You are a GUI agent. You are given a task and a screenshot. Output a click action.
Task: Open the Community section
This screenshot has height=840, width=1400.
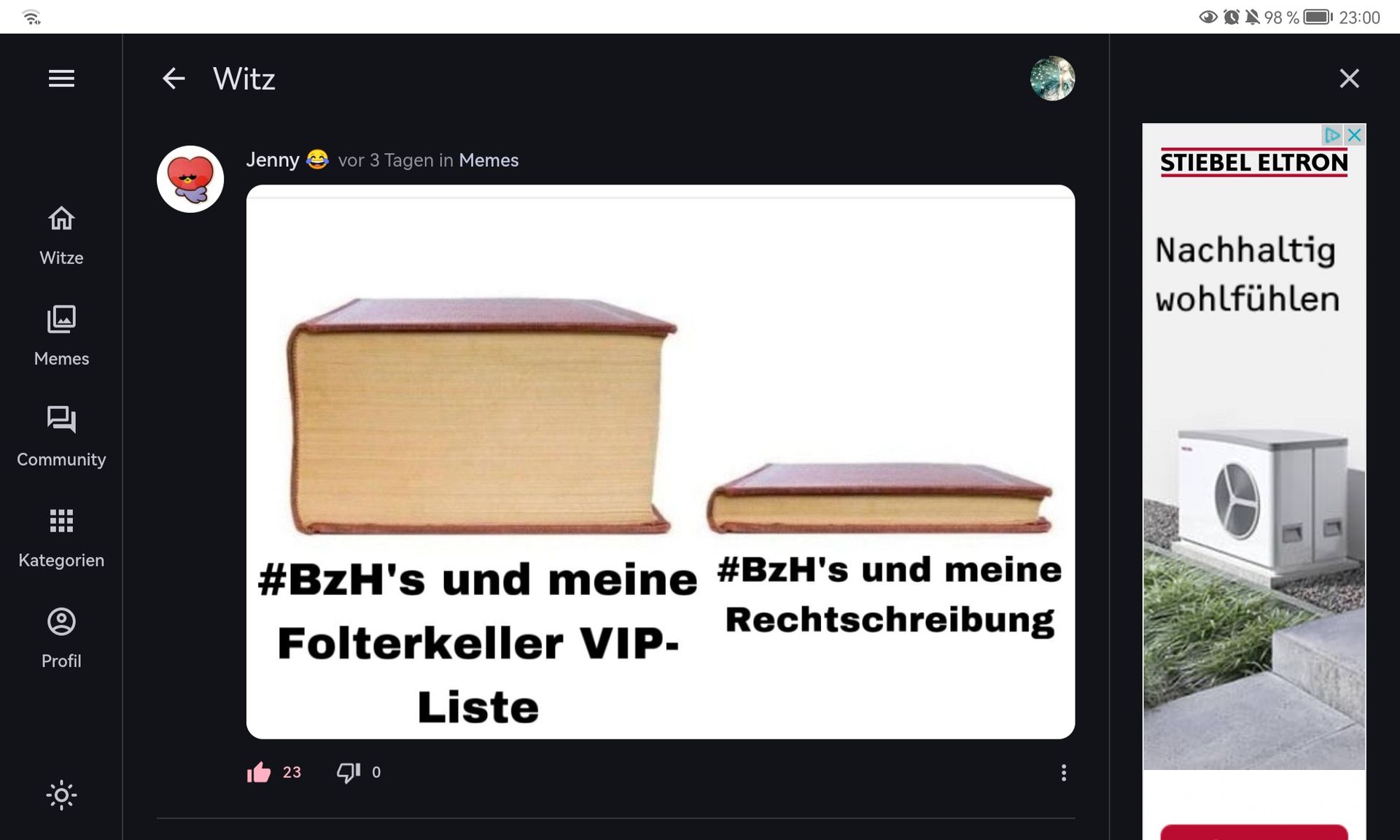click(61, 437)
